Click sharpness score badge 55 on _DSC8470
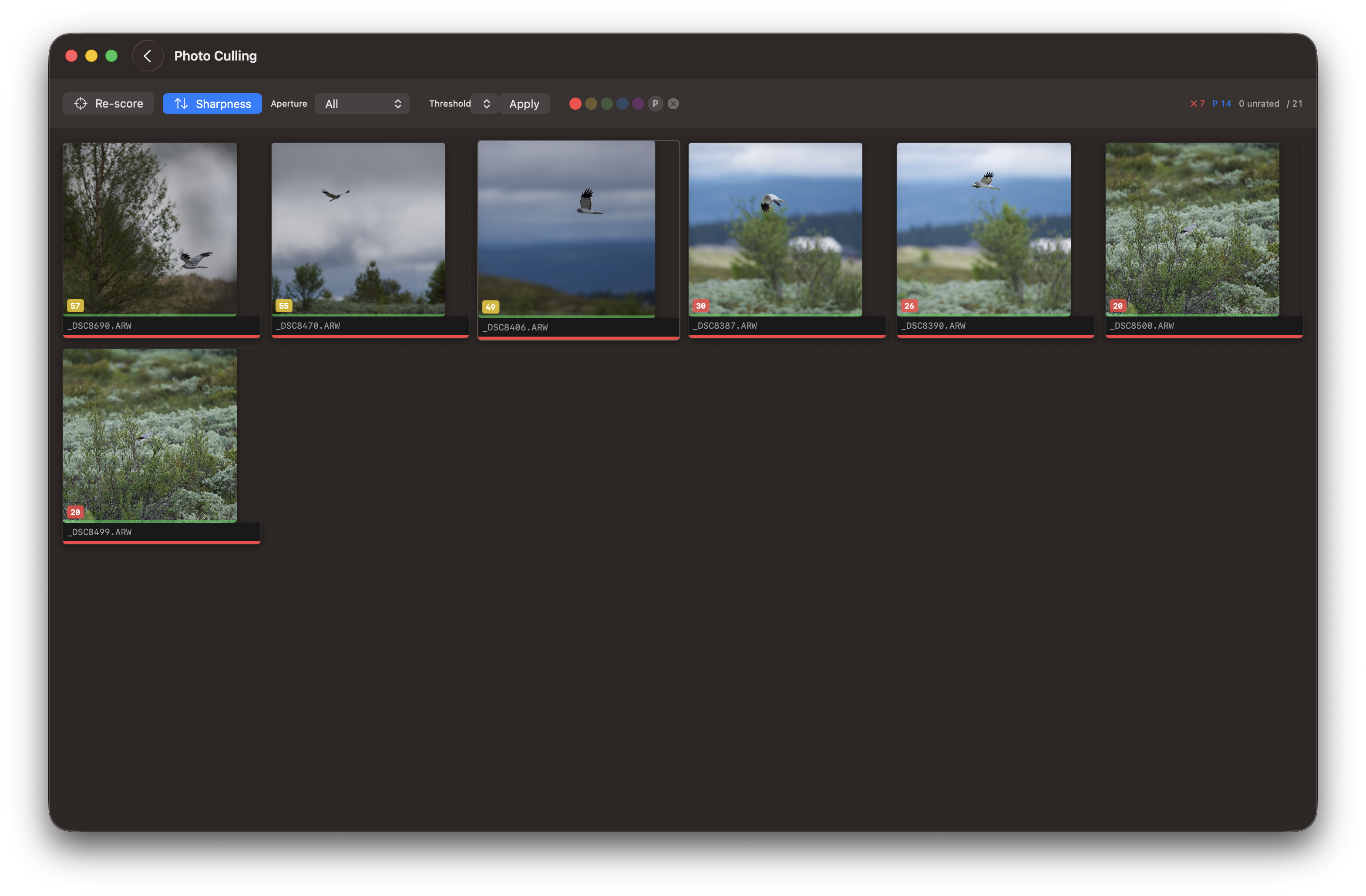The image size is (1366, 896). (283, 305)
